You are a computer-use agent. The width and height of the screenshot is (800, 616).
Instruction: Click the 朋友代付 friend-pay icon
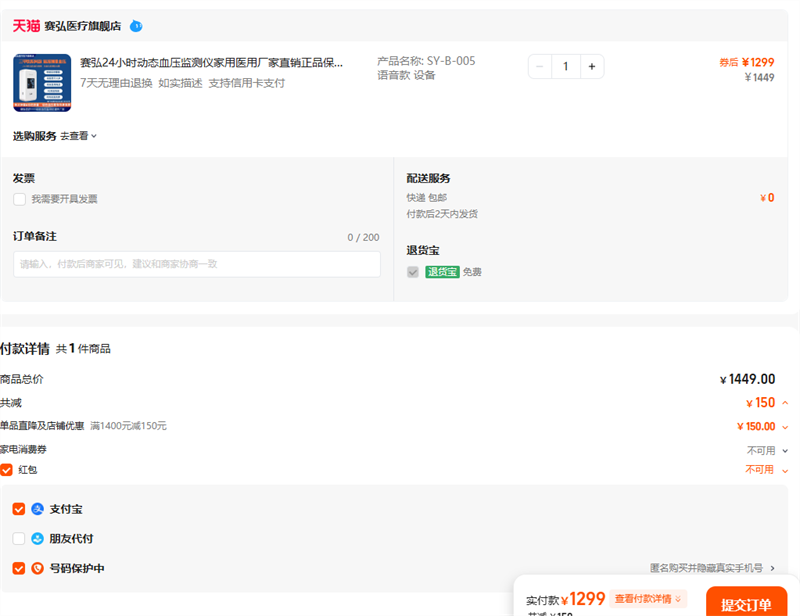(x=38, y=539)
